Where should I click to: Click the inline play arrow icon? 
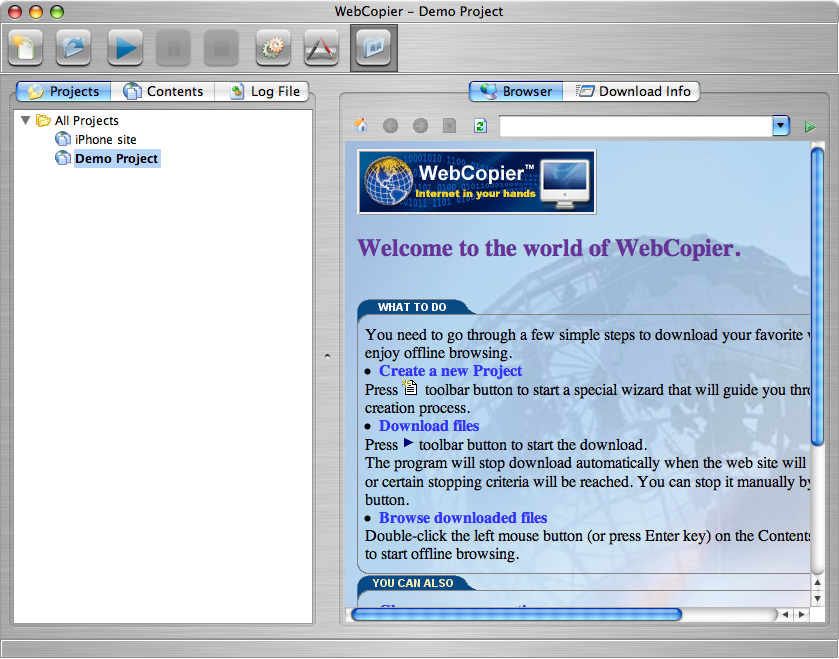tap(408, 443)
